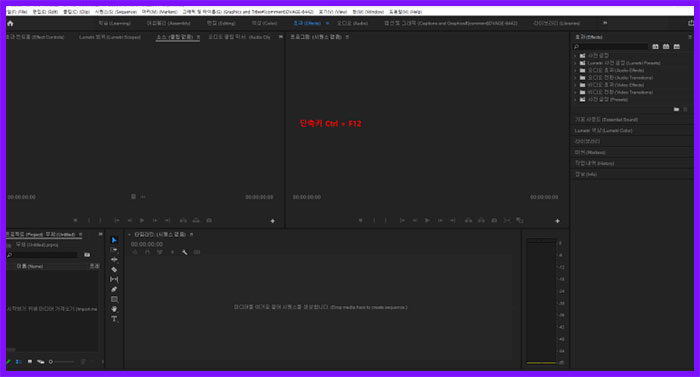The image size is (700, 377).
Task: Expand Video Transitions folder
Action: click(575, 92)
